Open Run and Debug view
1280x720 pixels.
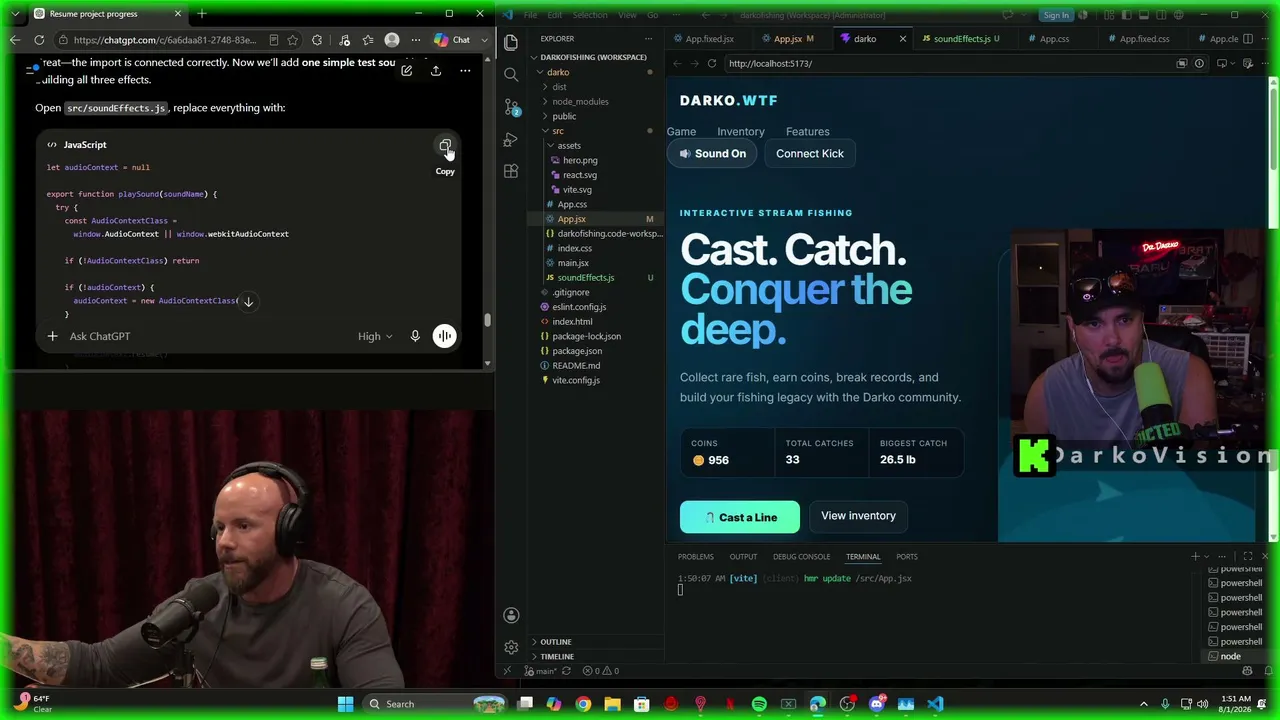tap(511, 139)
